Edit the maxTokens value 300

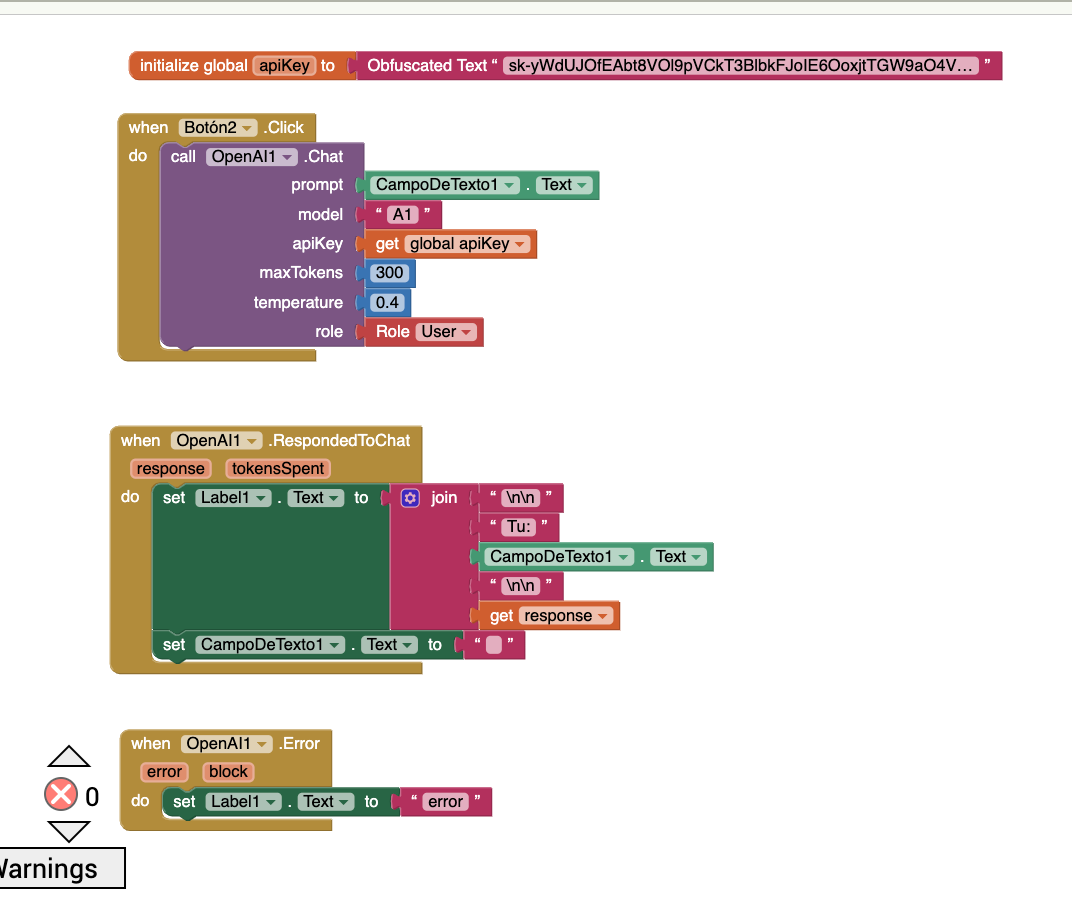point(389,273)
